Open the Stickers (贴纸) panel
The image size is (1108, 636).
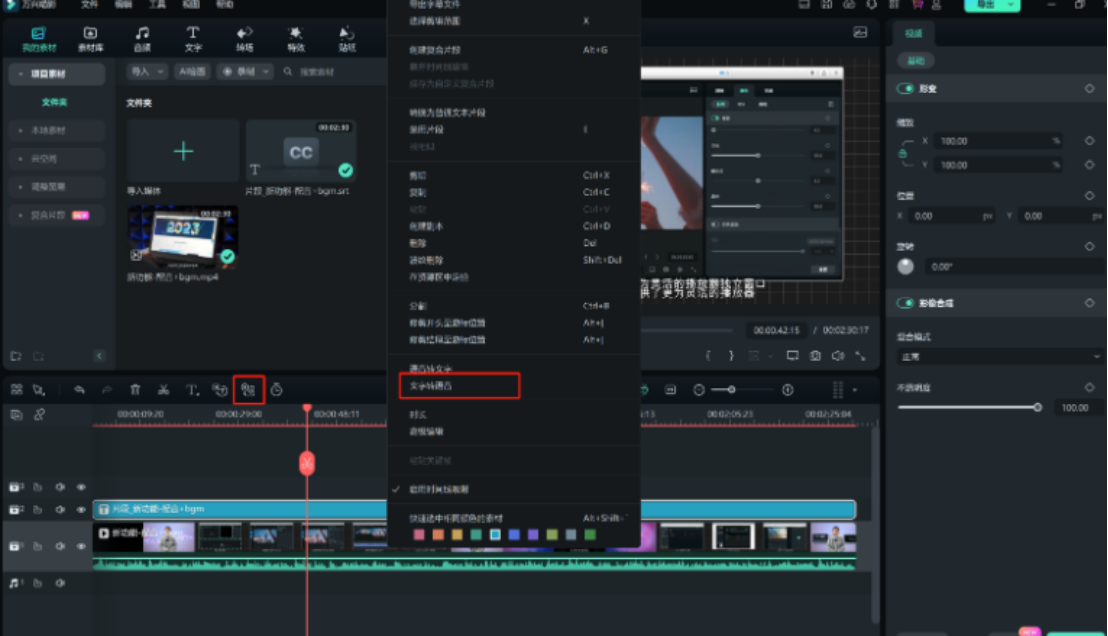coord(345,38)
